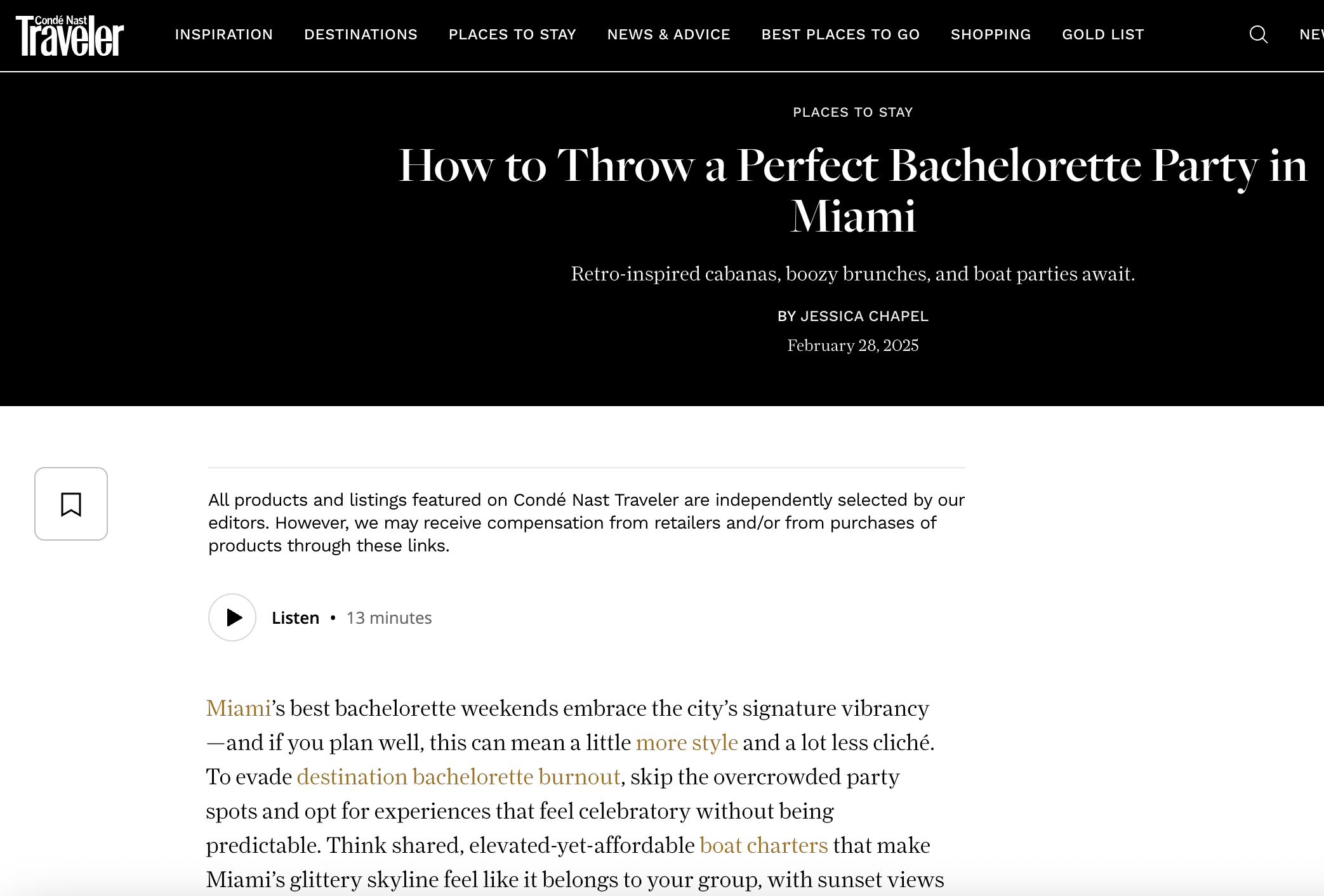Click the Places to Stay category label
1324x896 pixels.
pyautogui.click(x=852, y=112)
